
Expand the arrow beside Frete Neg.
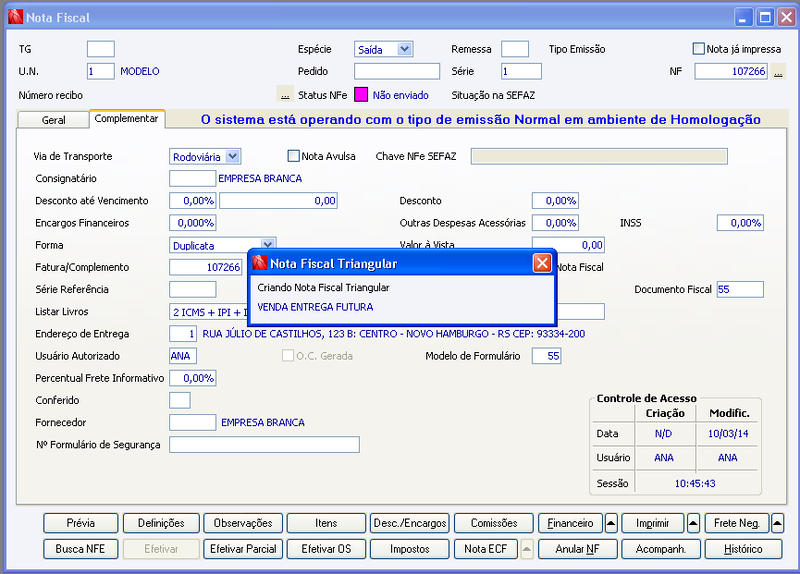[777, 523]
